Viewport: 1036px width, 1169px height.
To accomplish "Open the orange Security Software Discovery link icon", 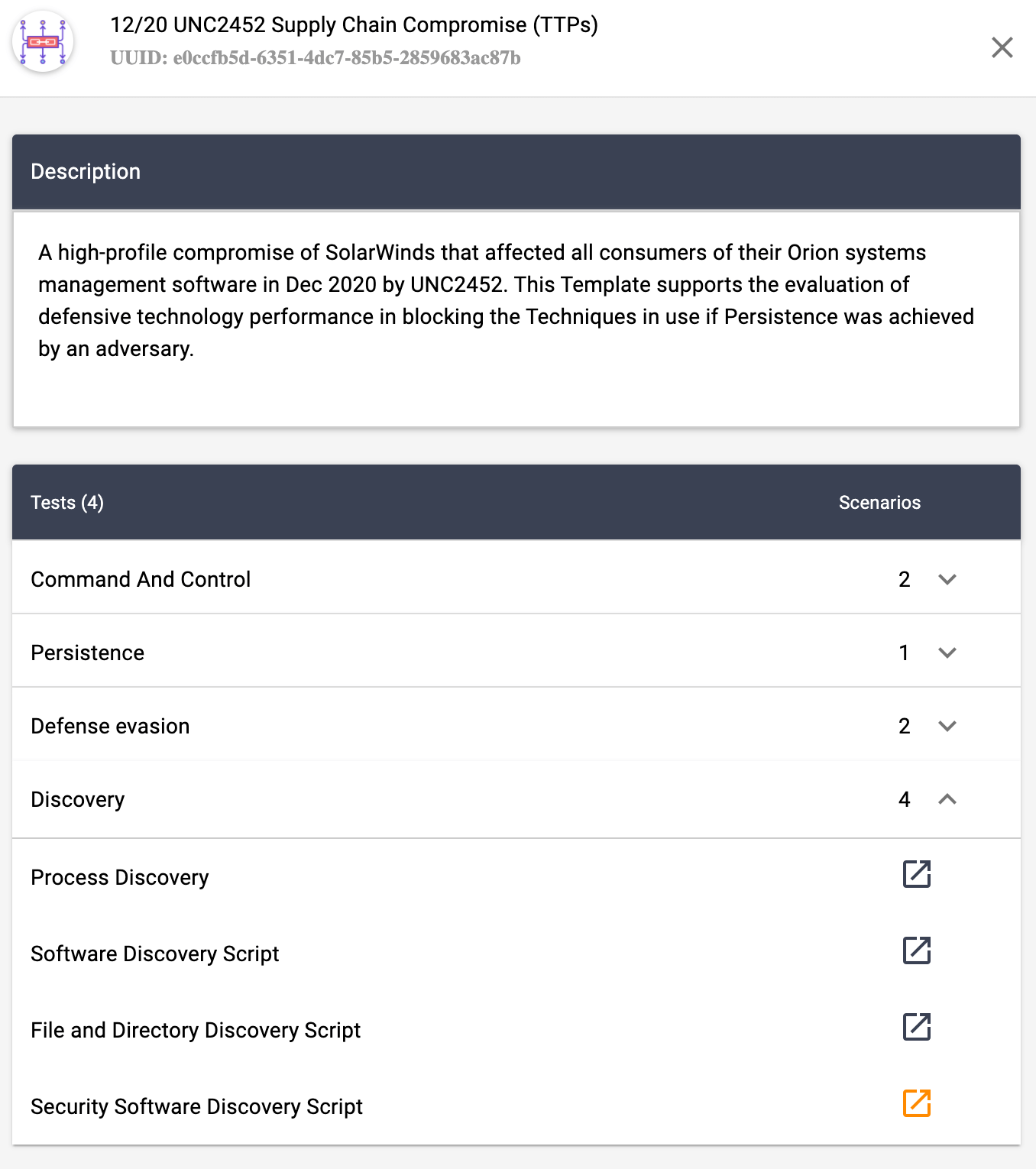I will pos(916,1103).
